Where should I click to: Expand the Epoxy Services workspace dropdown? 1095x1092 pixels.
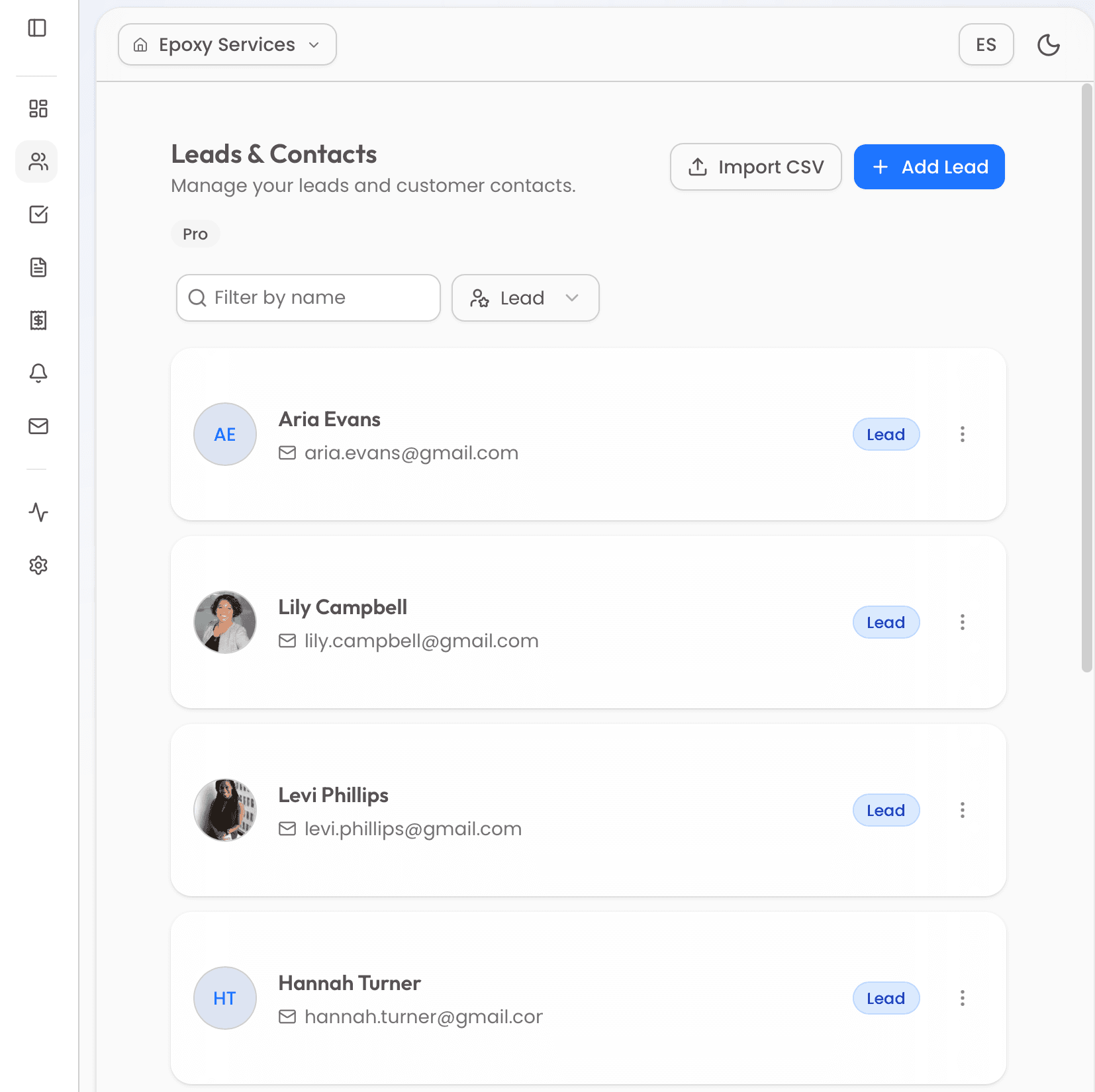[226, 44]
